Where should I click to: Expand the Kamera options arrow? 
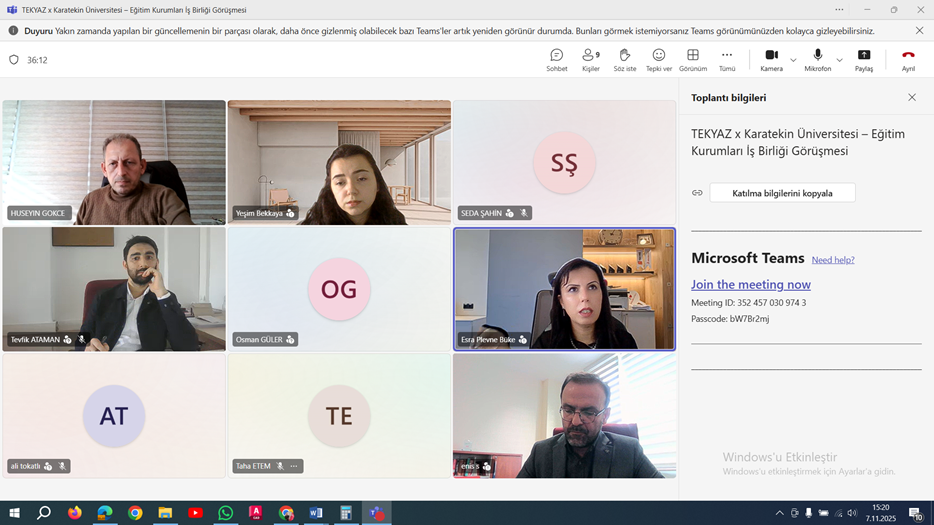click(793, 60)
